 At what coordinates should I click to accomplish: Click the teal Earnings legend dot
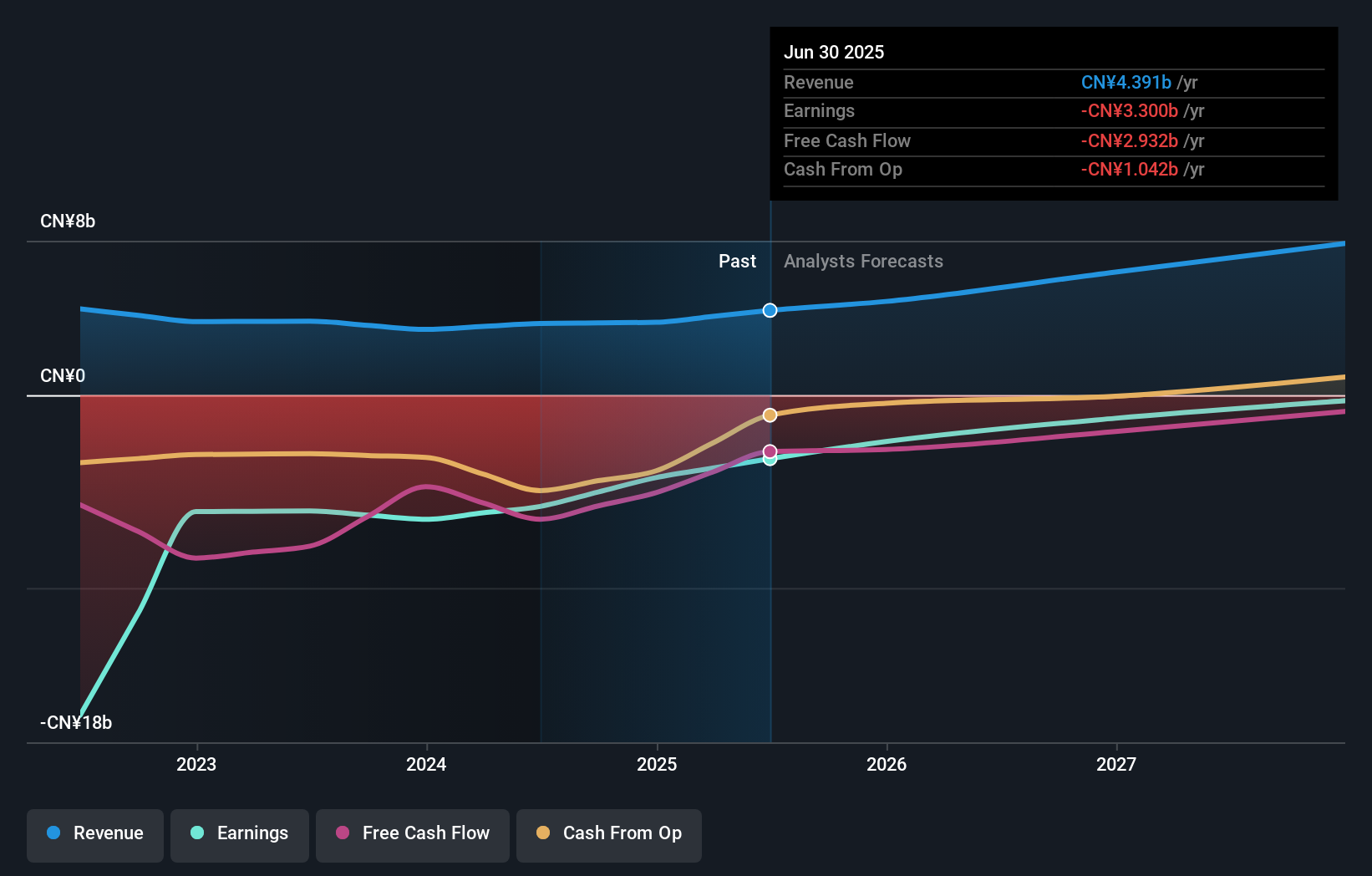196,833
